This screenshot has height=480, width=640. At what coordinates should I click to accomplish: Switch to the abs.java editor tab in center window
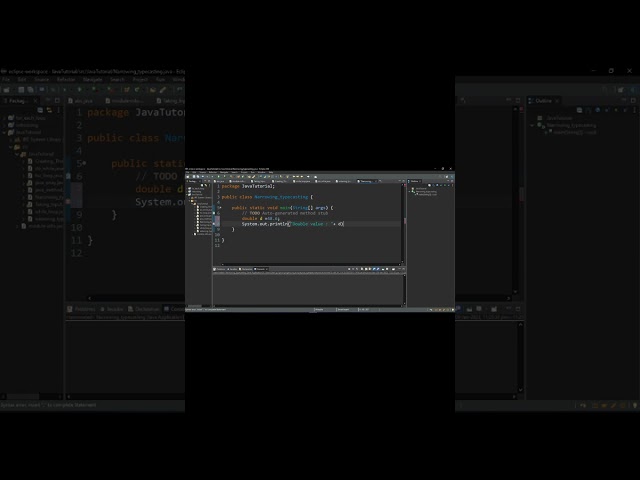click(220, 181)
